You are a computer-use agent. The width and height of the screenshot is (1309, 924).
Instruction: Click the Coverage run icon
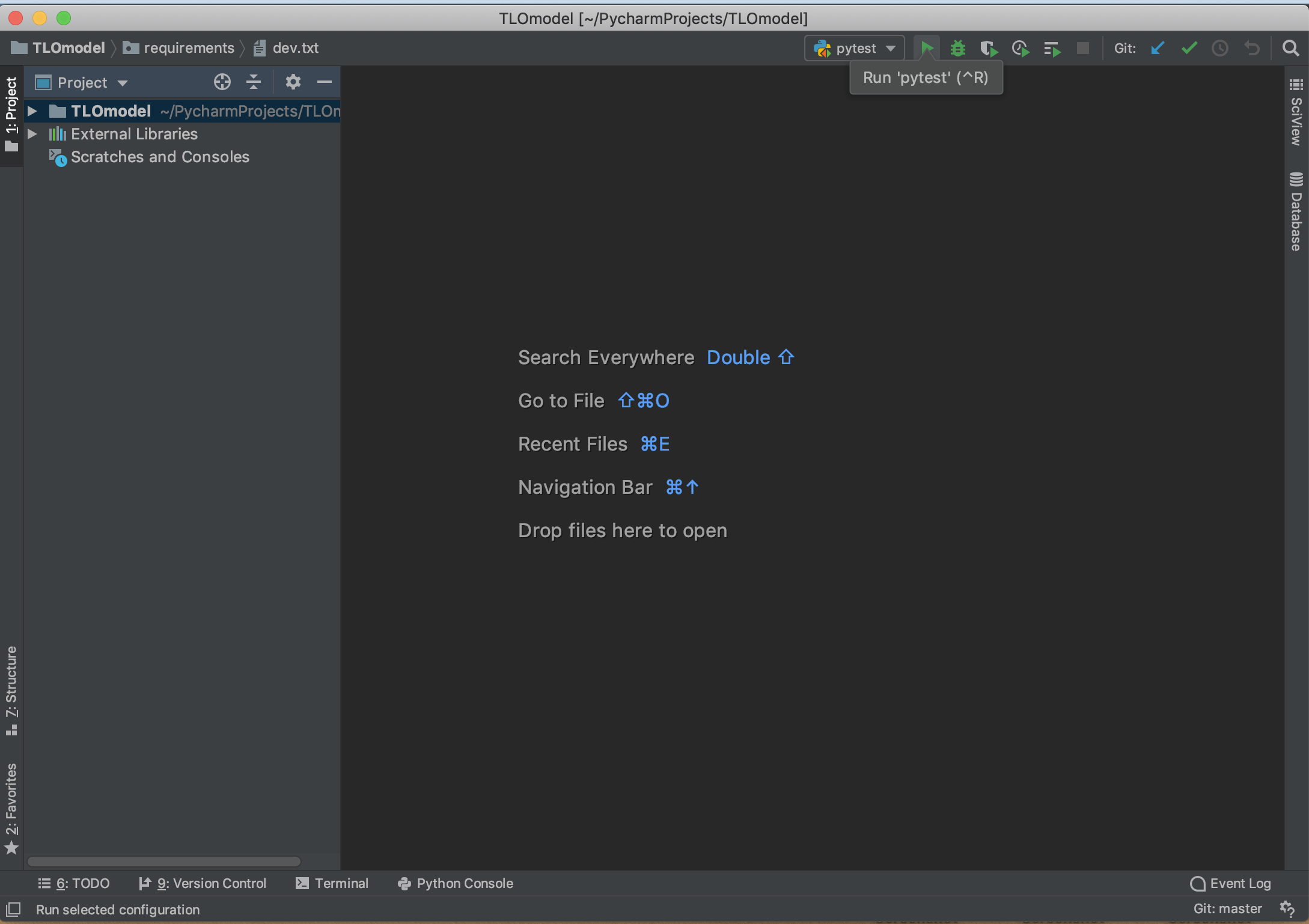[989, 47]
